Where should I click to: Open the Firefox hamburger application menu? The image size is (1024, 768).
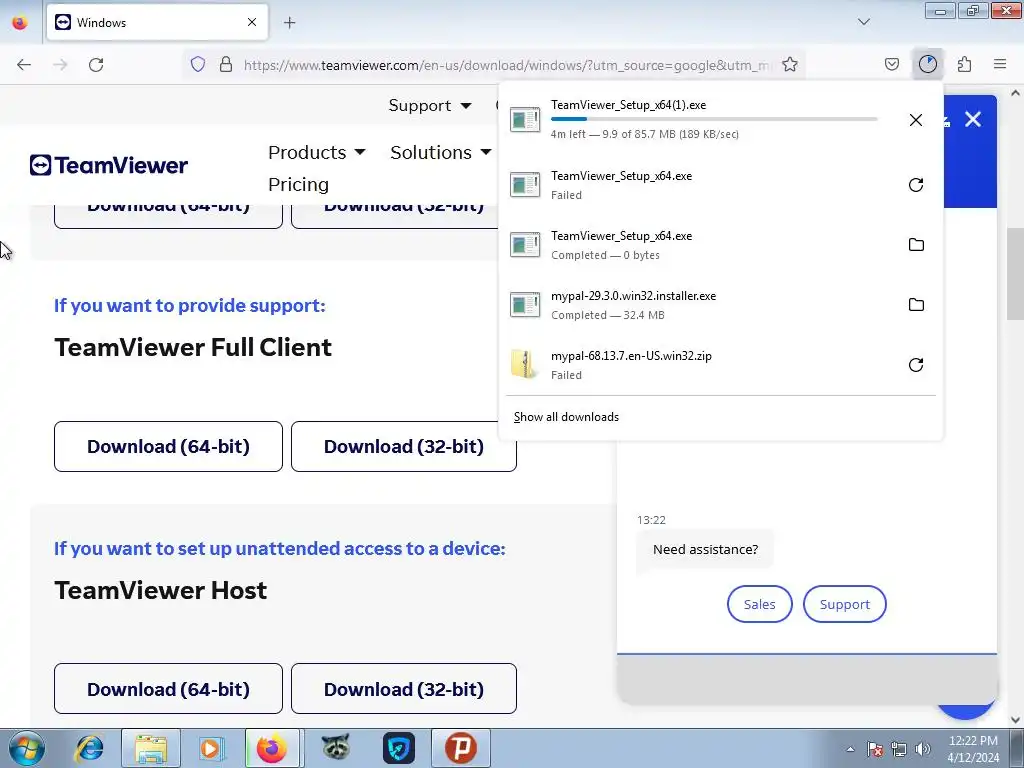click(x=1000, y=64)
